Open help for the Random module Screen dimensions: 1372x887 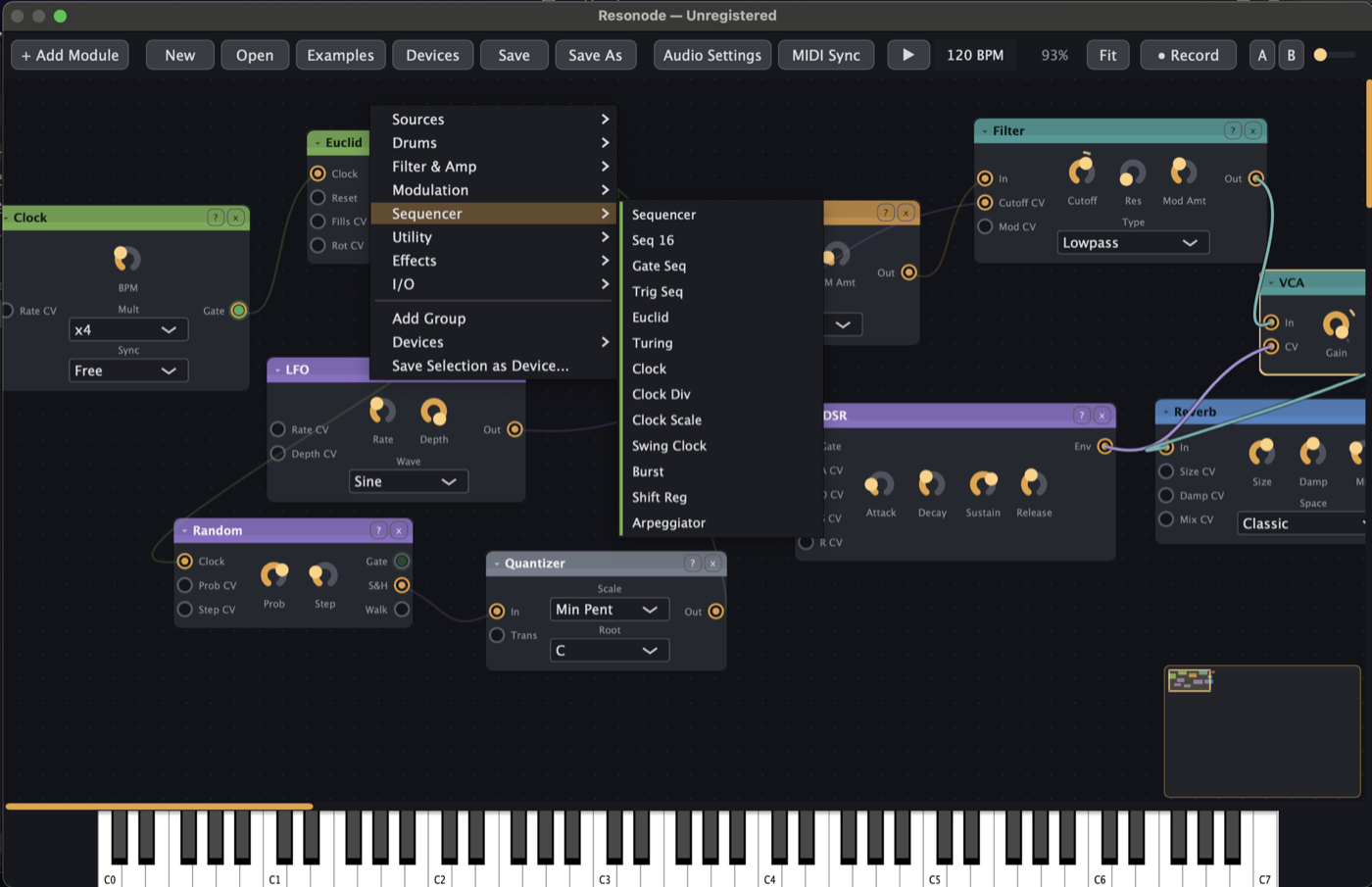tap(378, 530)
